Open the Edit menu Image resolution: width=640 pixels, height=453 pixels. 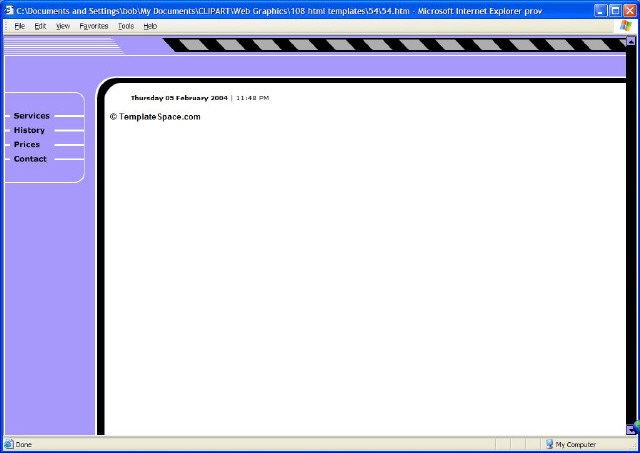click(x=40, y=26)
